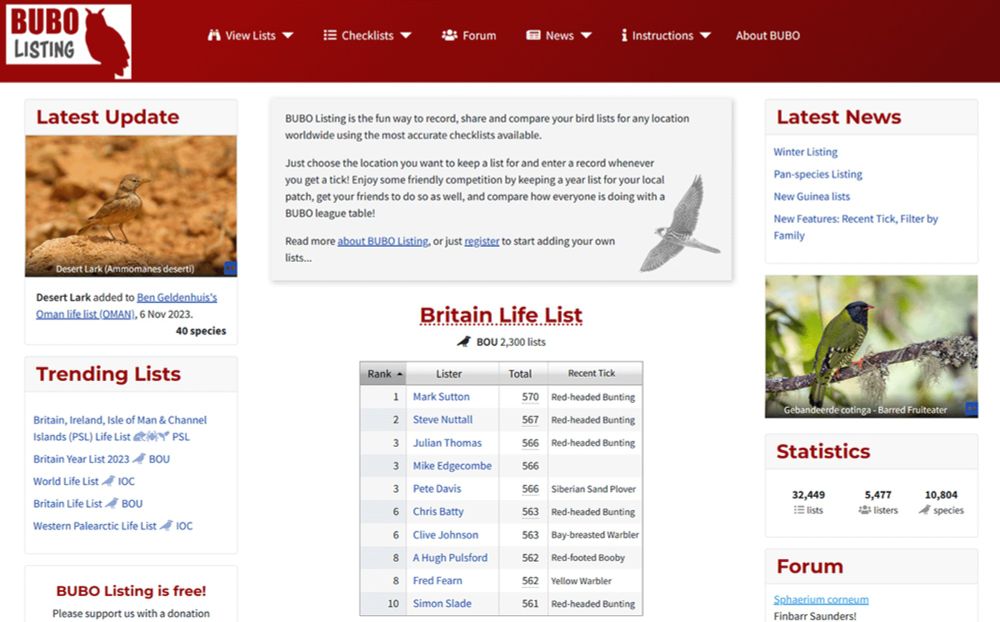The height and width of the screenshot is (622, 1000).
Task: Open the Winter Listing news item
Action: point(805,152)
